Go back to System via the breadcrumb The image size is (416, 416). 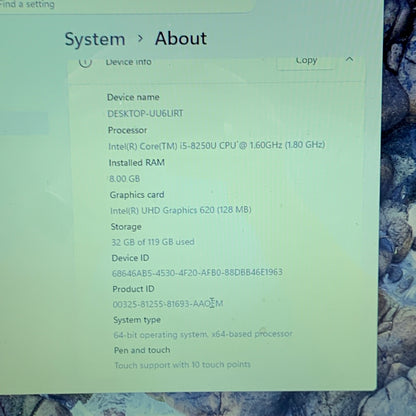tap(95, 40)
